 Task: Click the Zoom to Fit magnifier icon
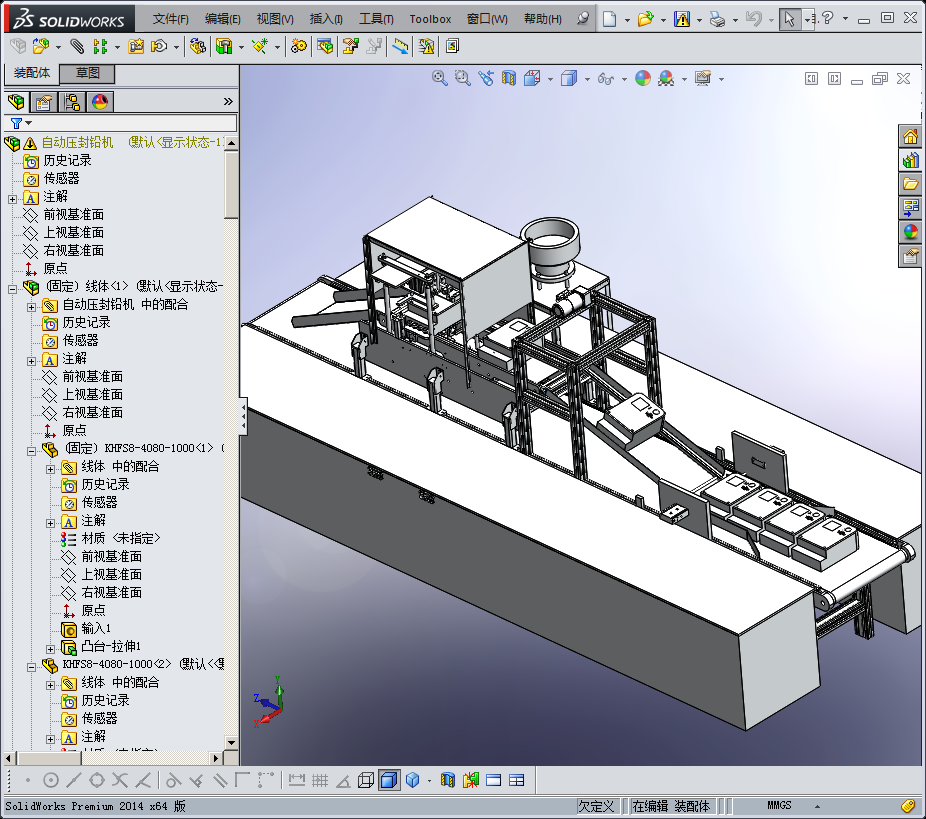tap(439, 78)
